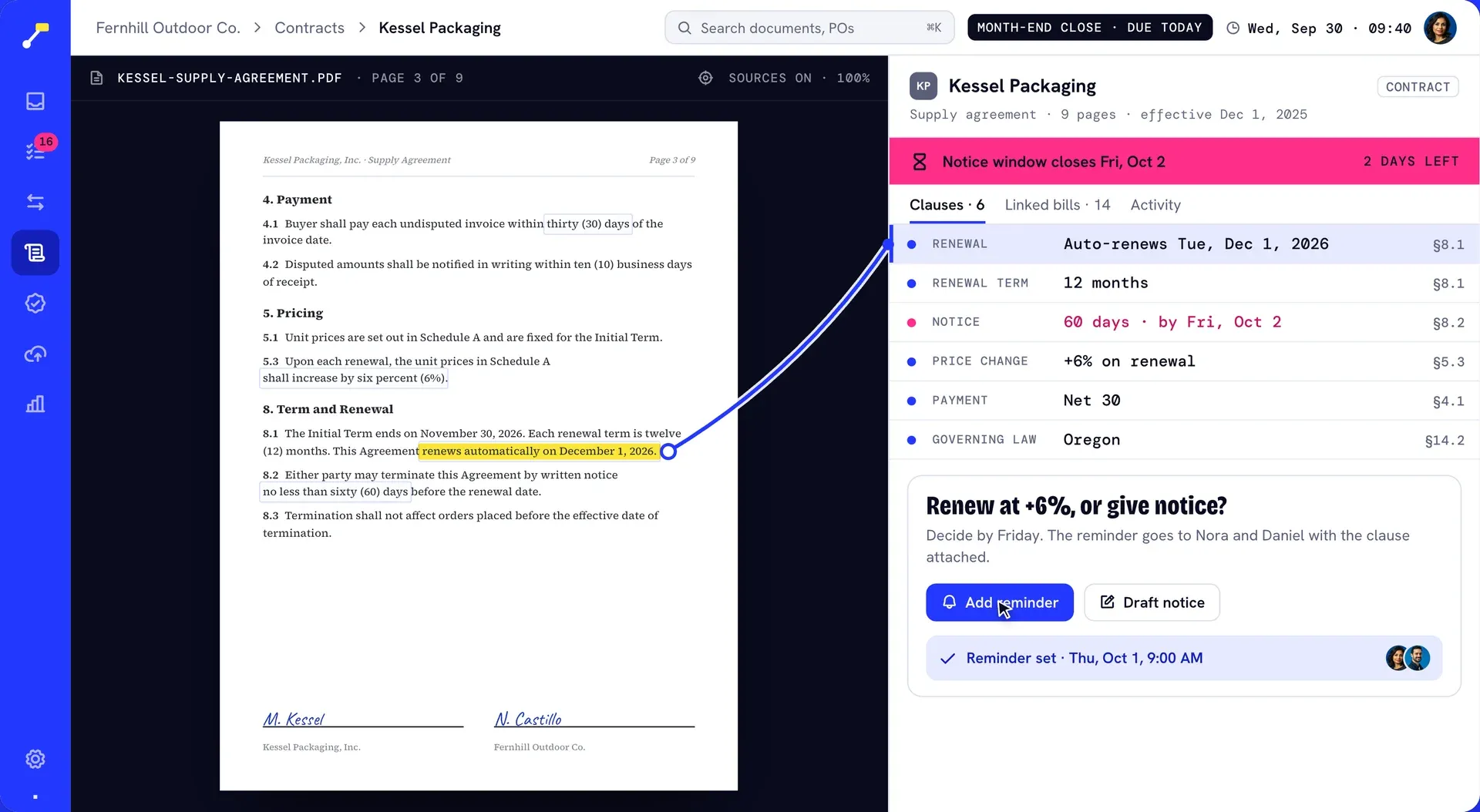Click the 'Reminder set · Thu, Oct 1' confirmation
Viewport: 1480px width, 812px height.
[1184, 658]
